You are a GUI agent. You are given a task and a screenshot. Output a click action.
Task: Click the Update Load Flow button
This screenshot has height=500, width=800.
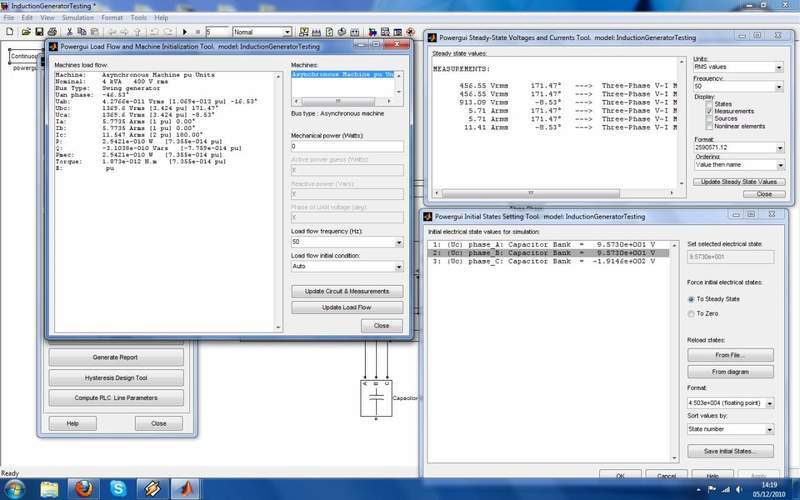coord(346,307)
